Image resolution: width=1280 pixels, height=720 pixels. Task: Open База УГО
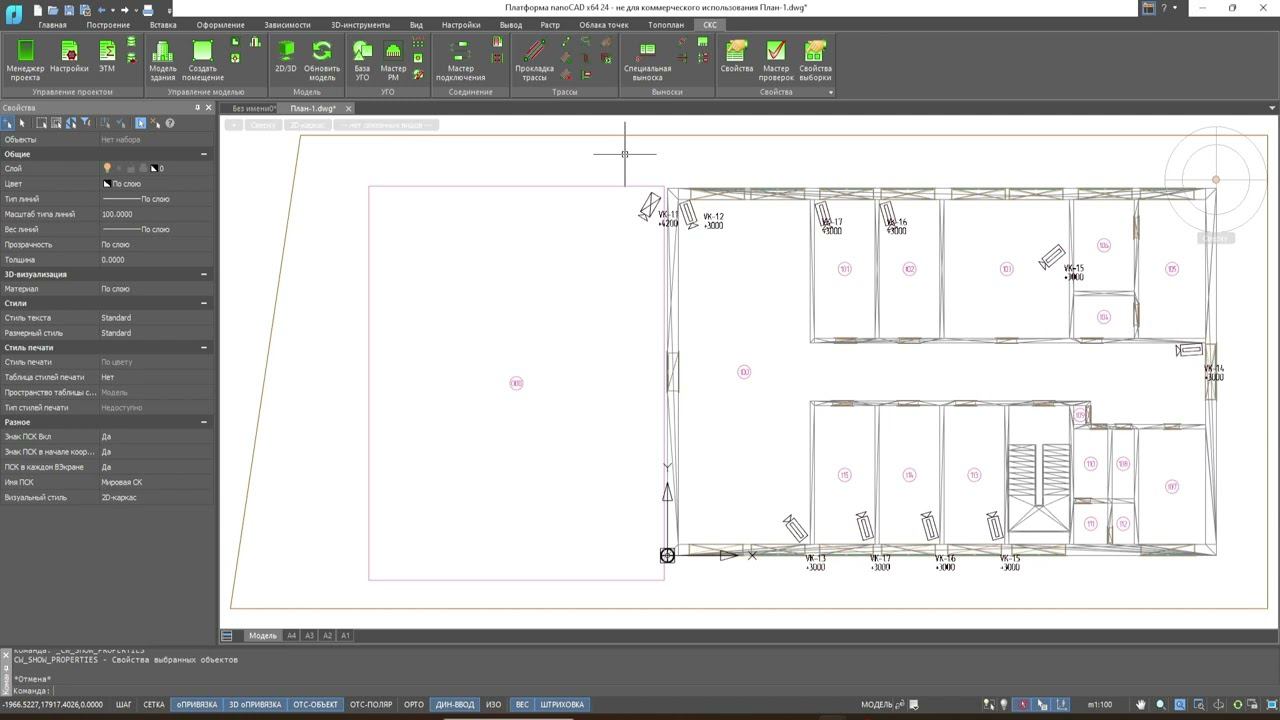pos(362,60)
